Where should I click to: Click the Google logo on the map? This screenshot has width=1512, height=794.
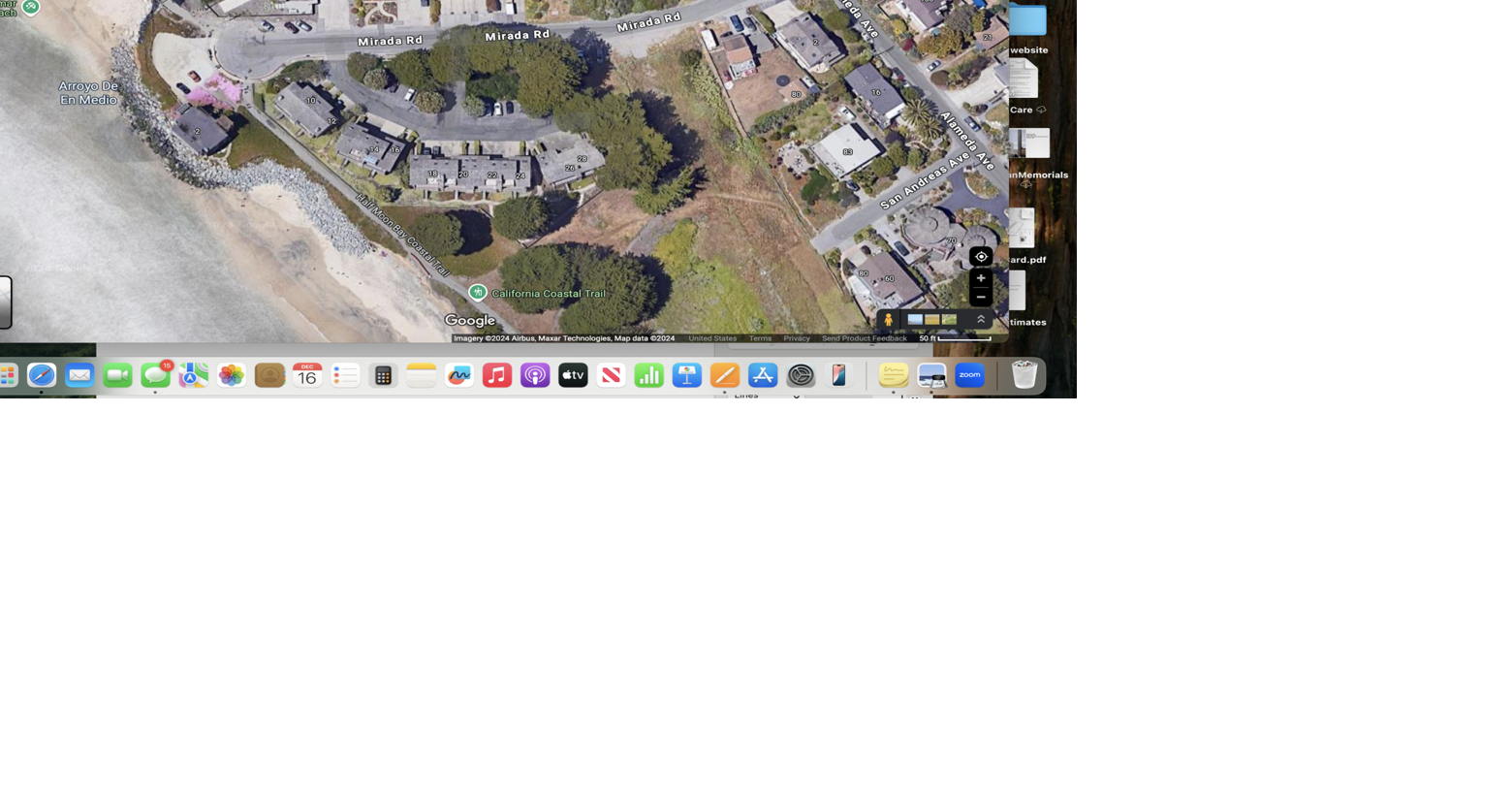(x=469, y=320)
